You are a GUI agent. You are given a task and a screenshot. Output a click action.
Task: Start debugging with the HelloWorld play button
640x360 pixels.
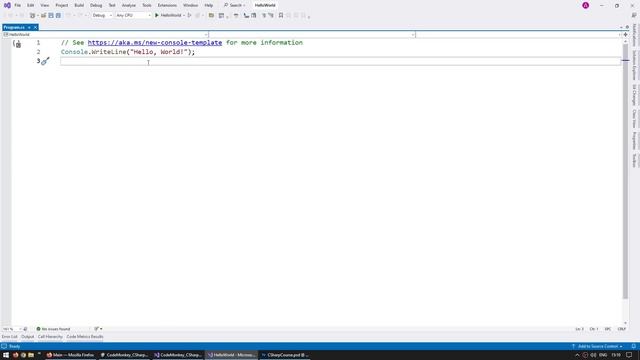pos(168,16)
